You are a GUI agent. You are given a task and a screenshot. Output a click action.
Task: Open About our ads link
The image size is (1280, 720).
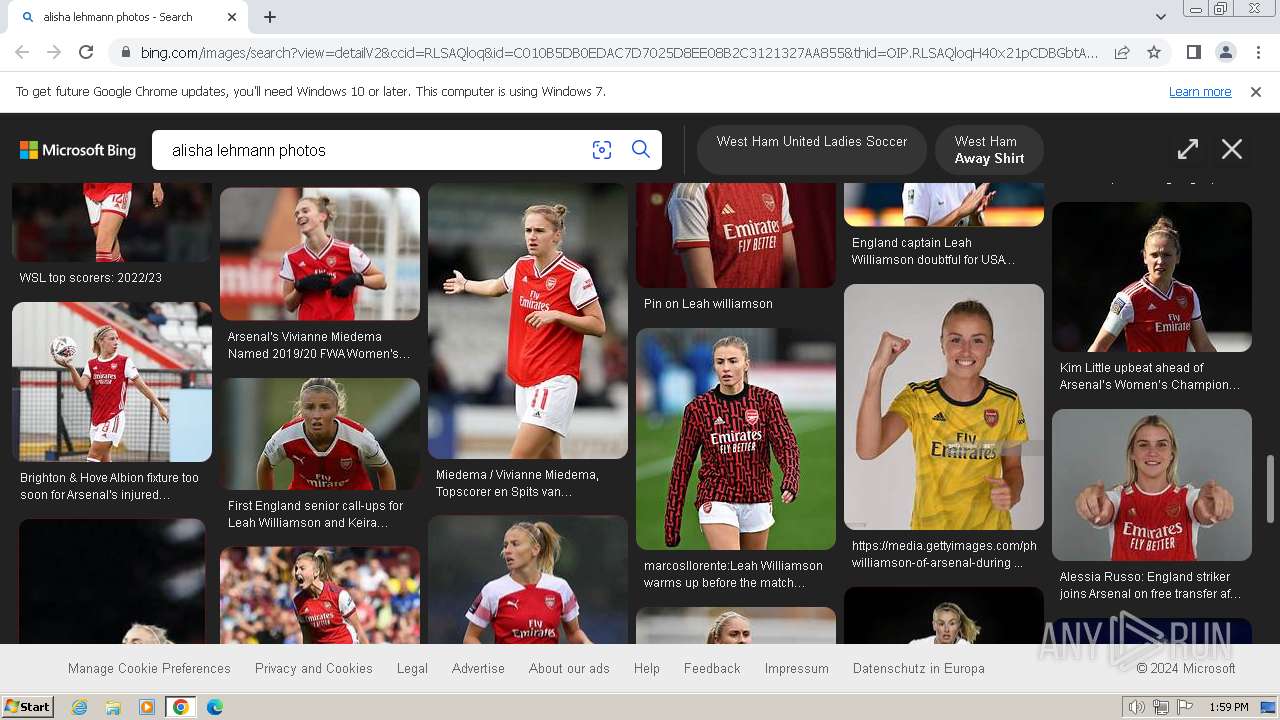pyautogui.click(x=569, y=668)
